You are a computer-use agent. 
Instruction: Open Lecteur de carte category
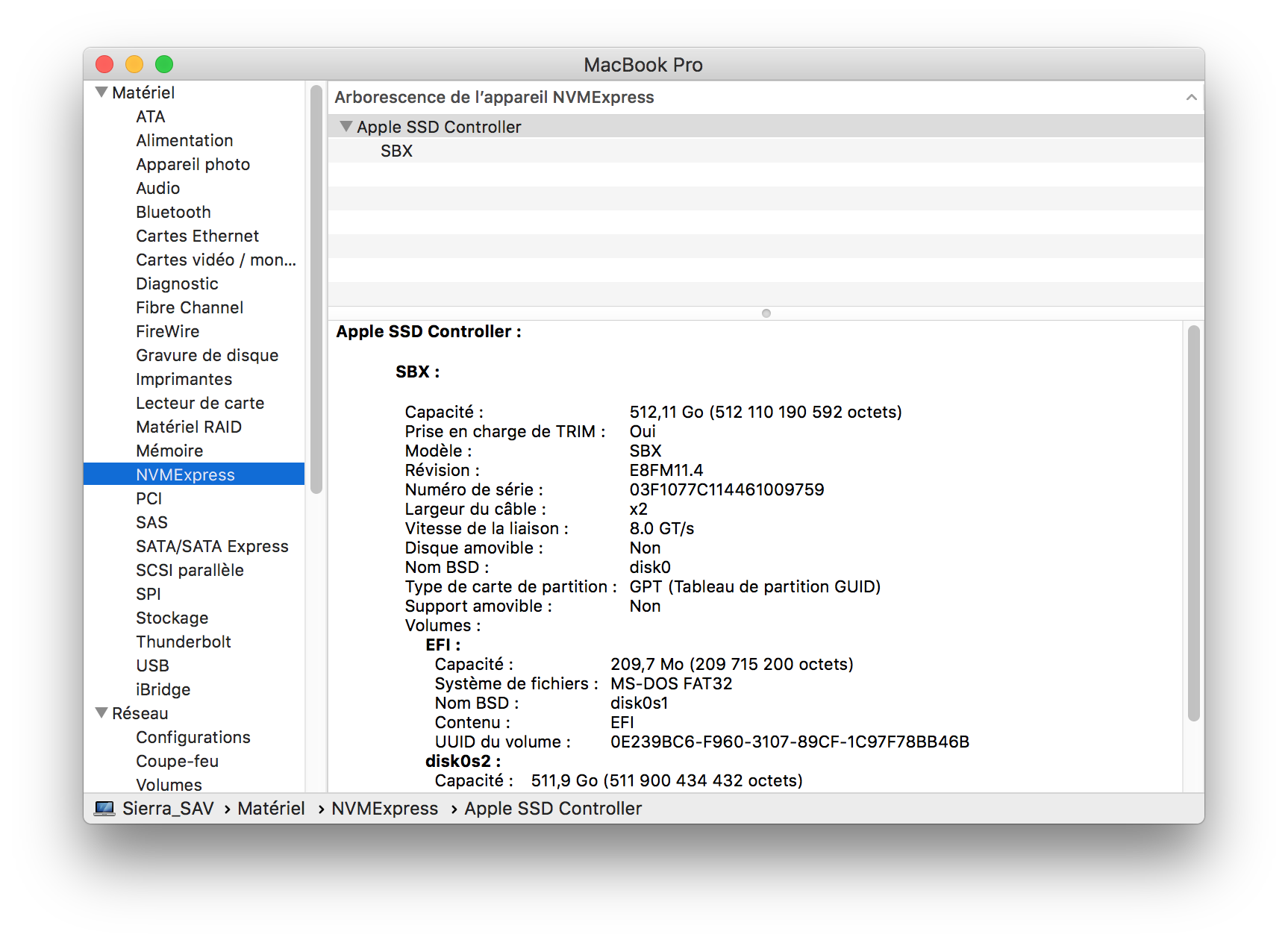(200, 403)
